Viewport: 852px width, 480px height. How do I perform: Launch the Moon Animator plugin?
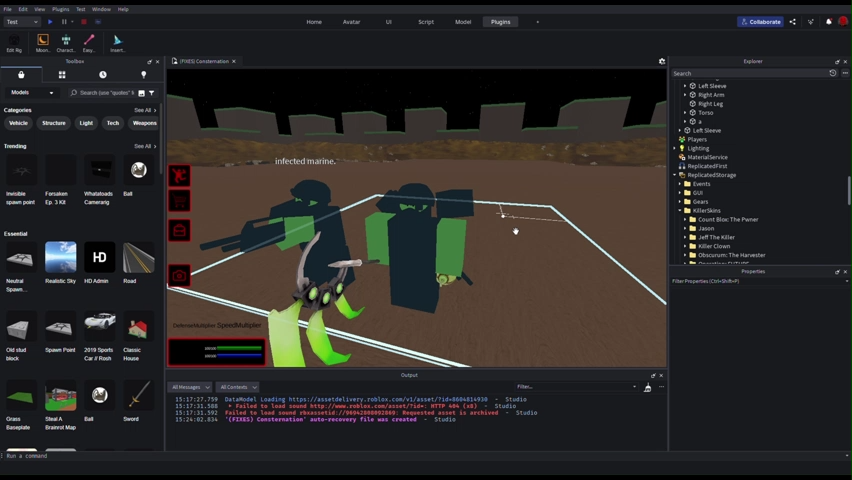coord(43,43)
